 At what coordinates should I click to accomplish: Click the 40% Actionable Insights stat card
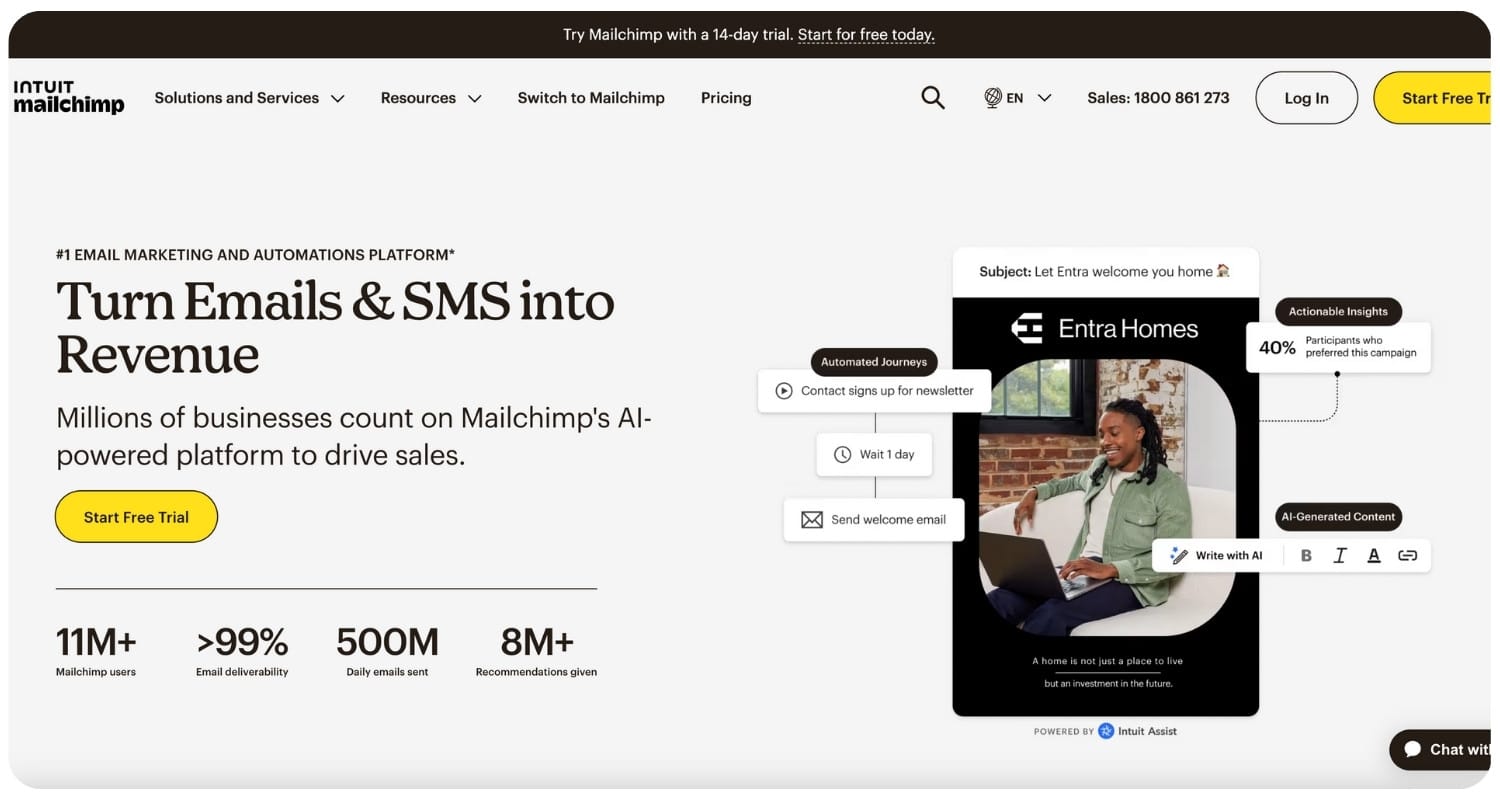pyautogui.click(x=1339, y=347)
